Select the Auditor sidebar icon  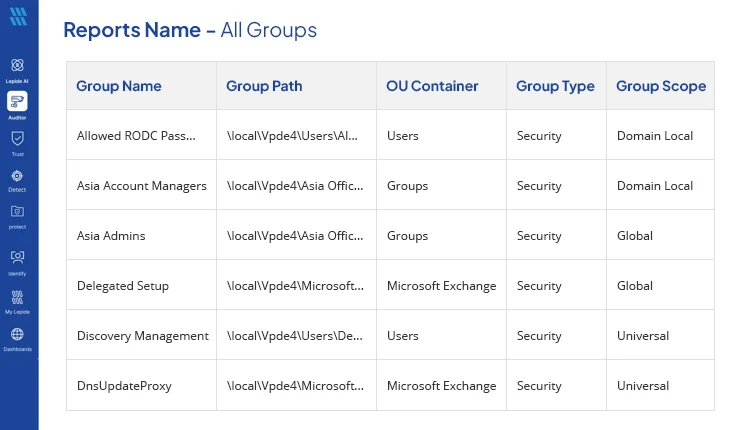[x=17, y=101]
